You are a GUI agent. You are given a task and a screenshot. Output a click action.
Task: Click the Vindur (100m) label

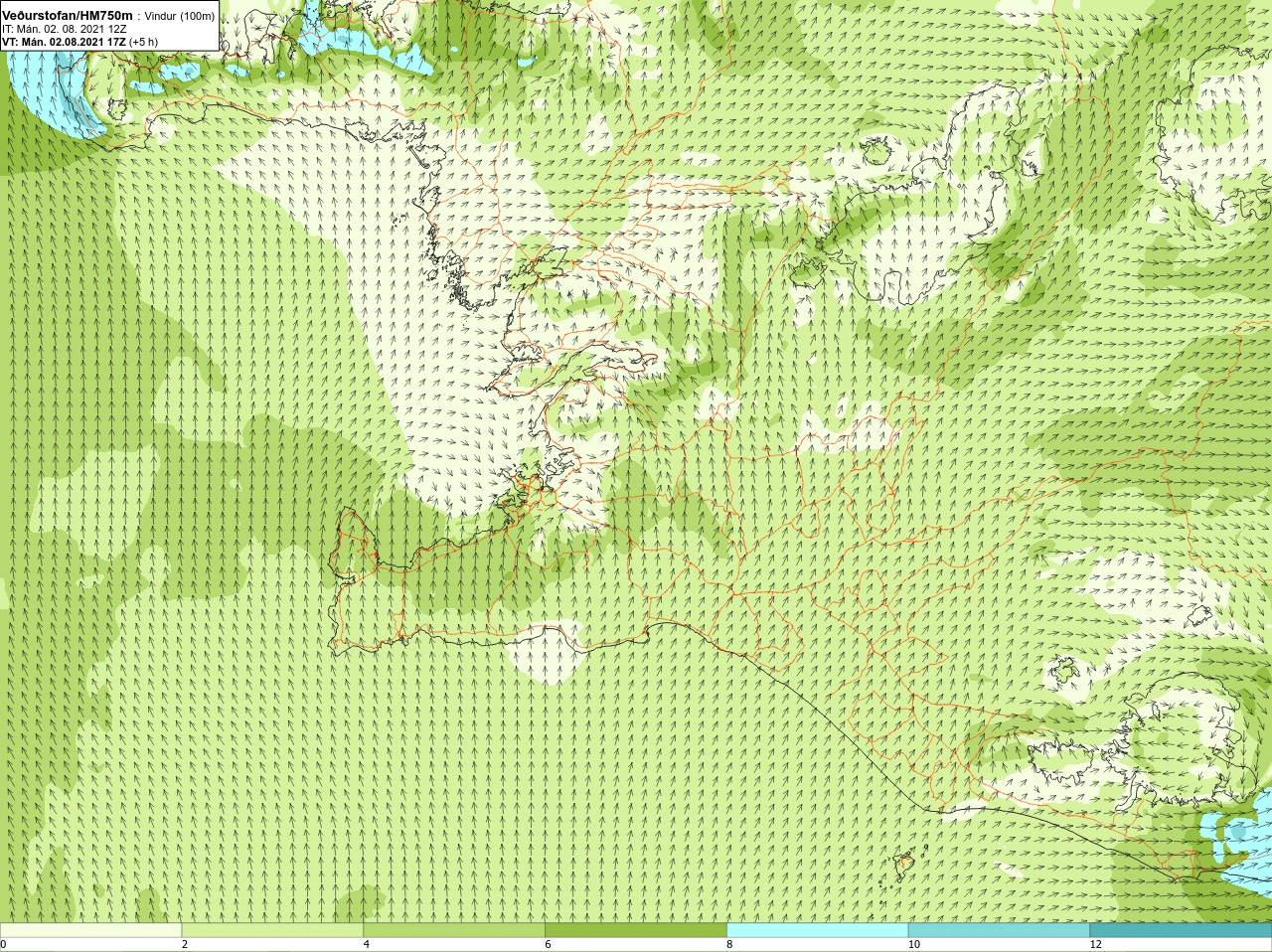pyautogui.click(x=179, y=16)
